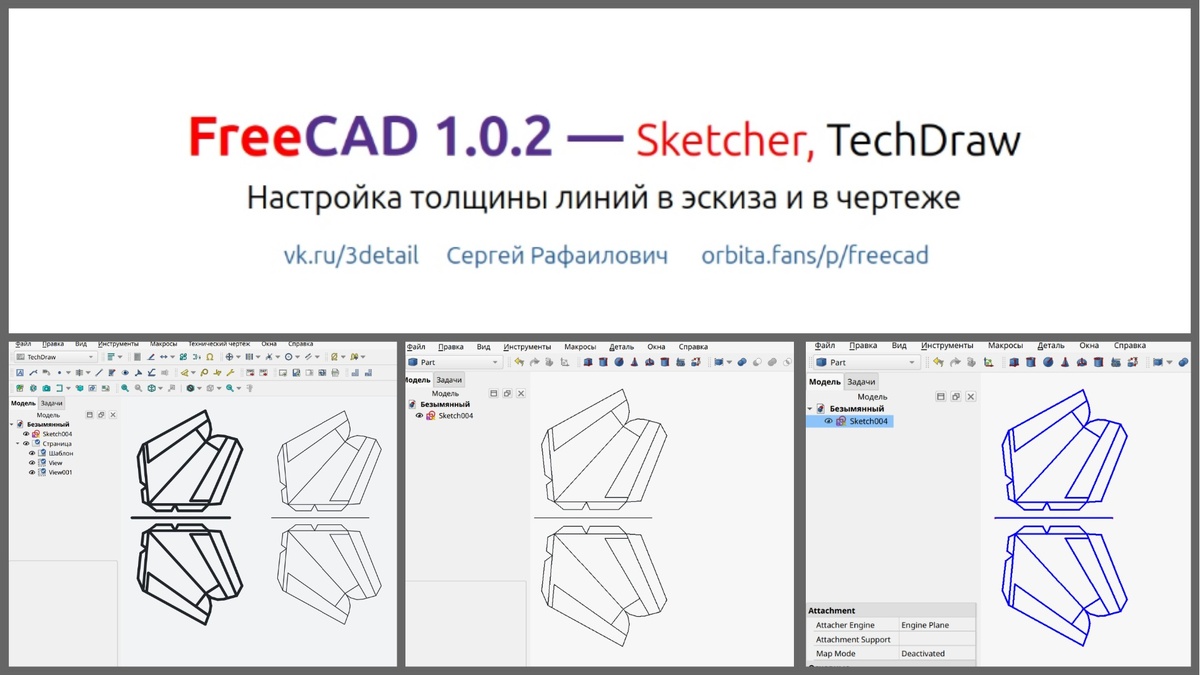1200x675 pixels.
Task: Open extrude tool dropdown arrow in middle window
Action: tap(729, 362)
